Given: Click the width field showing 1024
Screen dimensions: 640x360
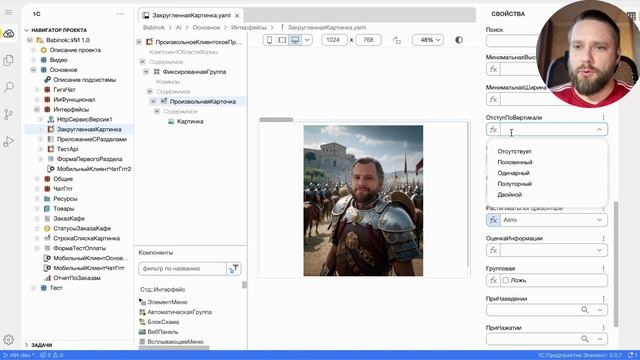Looking at the screenshot, I should pos(334,40).
